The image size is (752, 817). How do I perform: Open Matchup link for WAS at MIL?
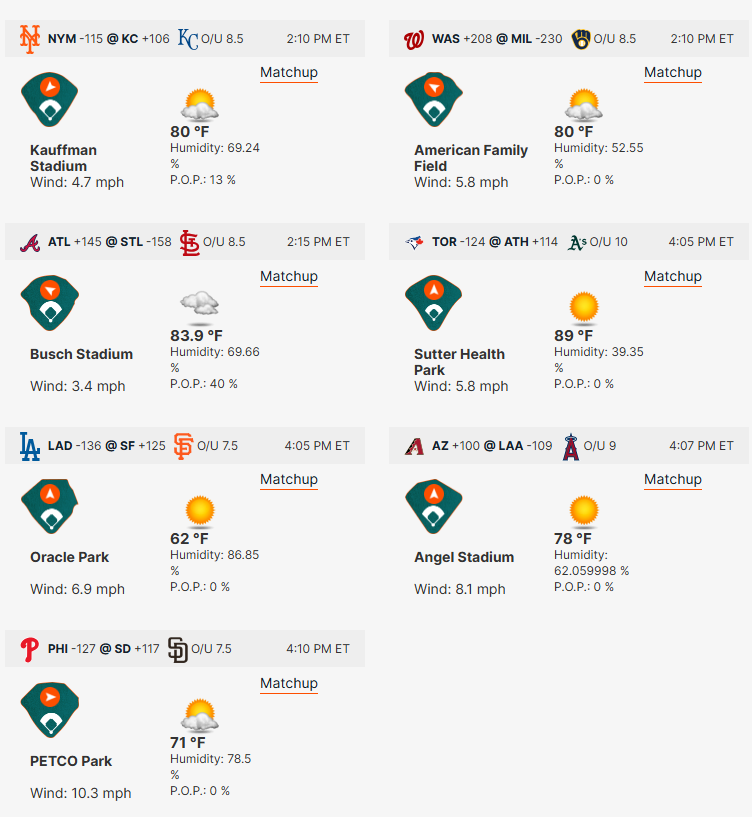click(673, 72)
